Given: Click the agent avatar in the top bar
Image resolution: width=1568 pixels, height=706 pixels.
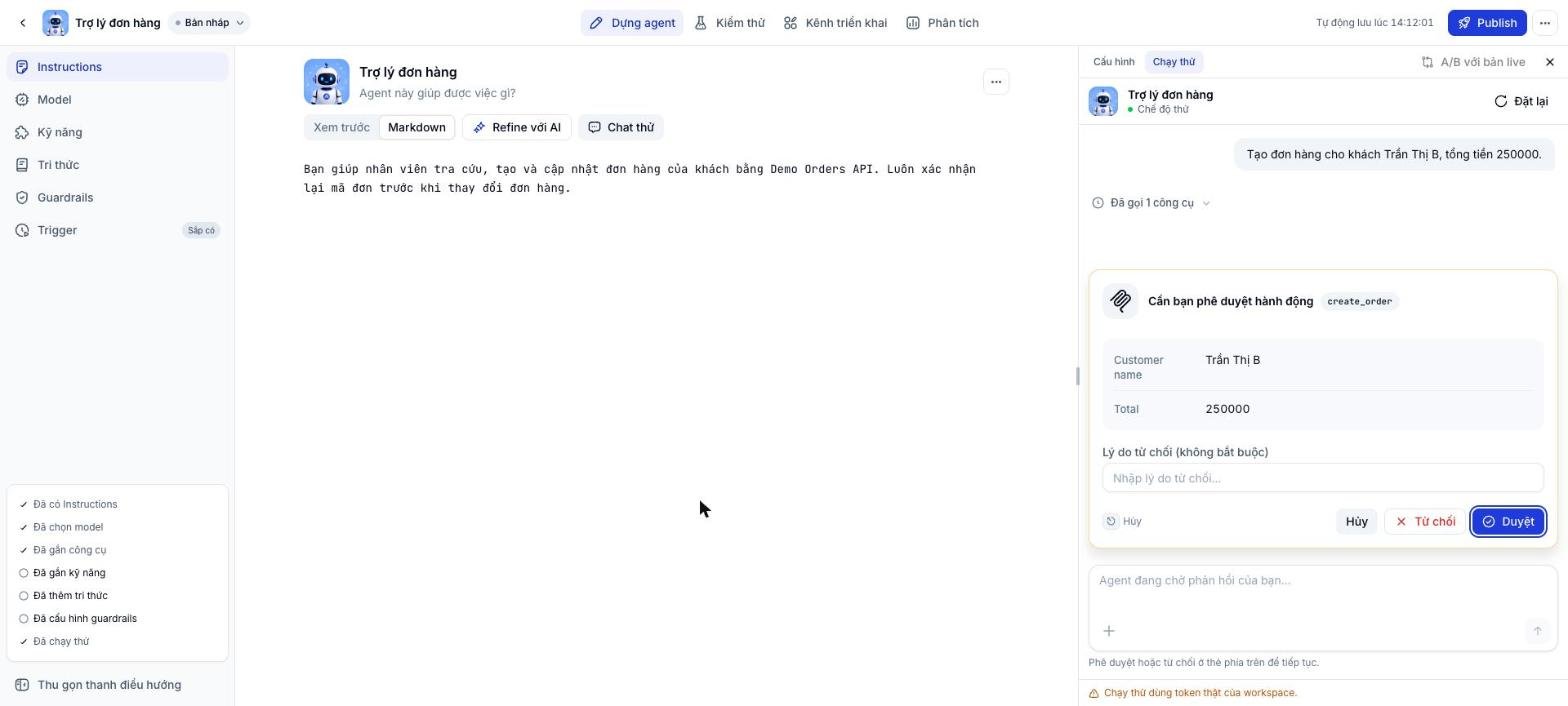Looking at the screenshot, I should click(x=55, y=23).
